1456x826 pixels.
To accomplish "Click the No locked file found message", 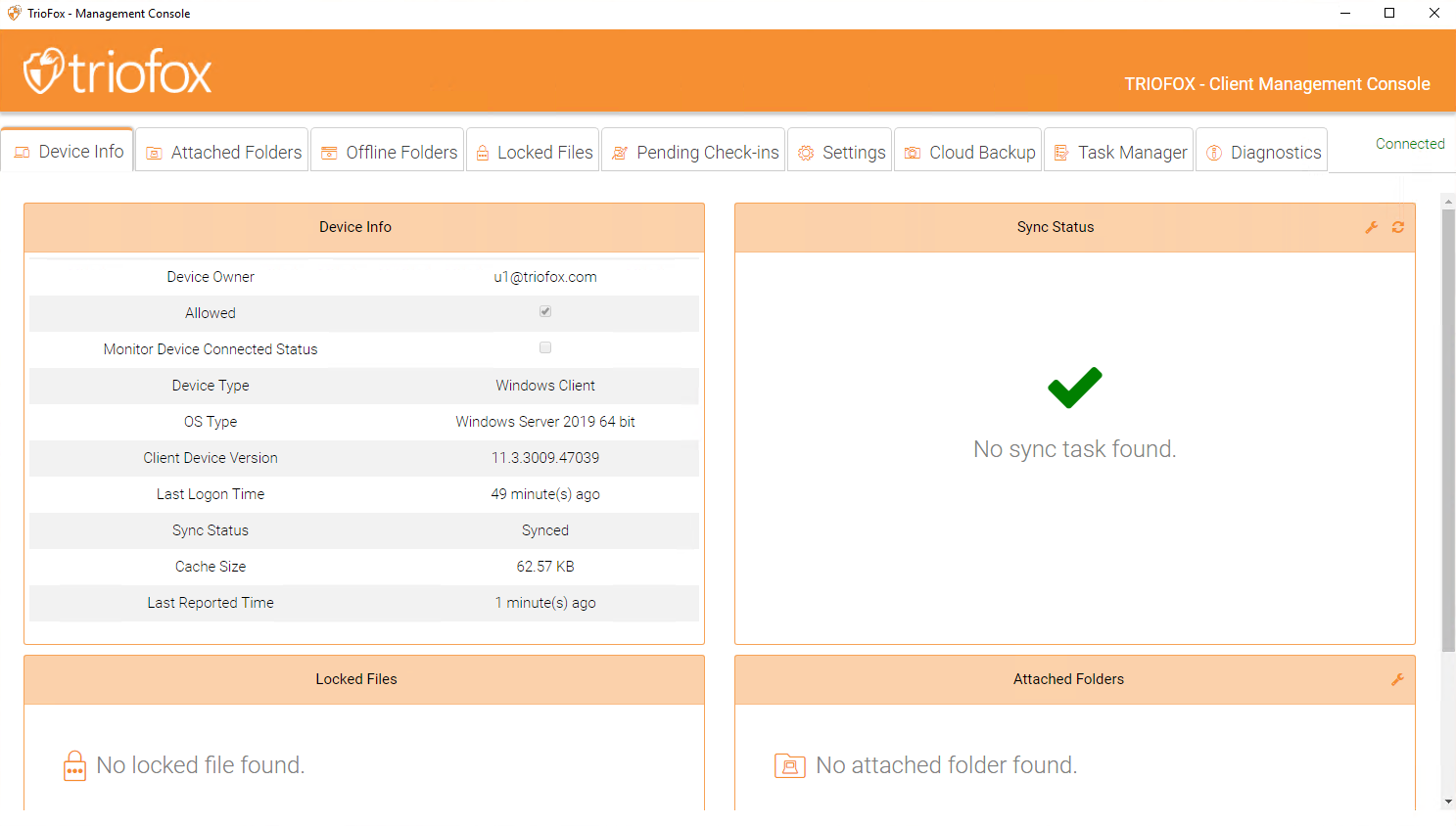I will (201, 765).
